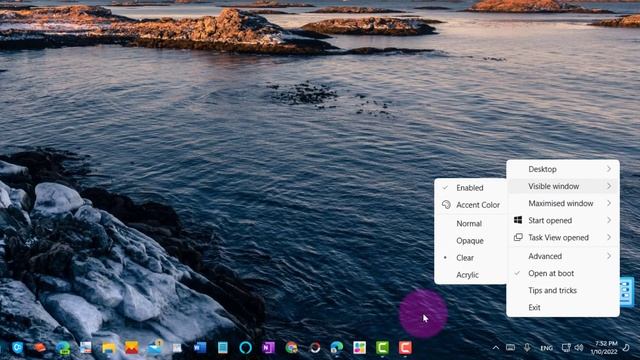Screen dimensions: 640x360
Task: Open Google Chrome from the taskbar
Action: [x=291, y=348]
